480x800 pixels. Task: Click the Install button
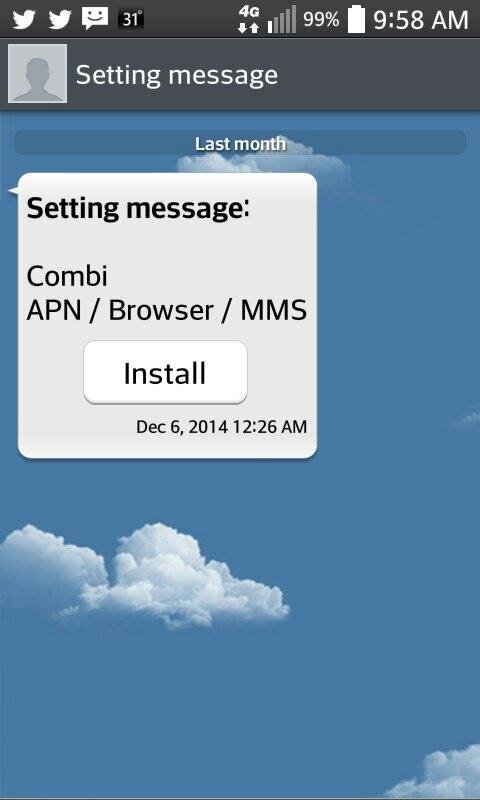(165, 372)
